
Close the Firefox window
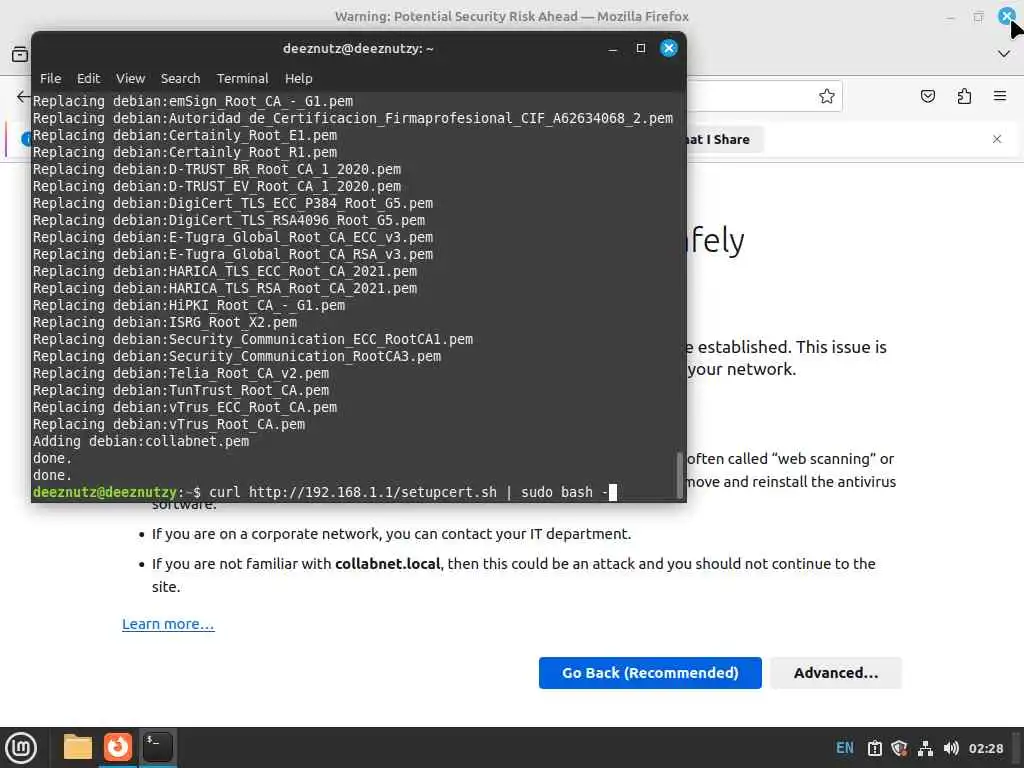coord(1006,16)
